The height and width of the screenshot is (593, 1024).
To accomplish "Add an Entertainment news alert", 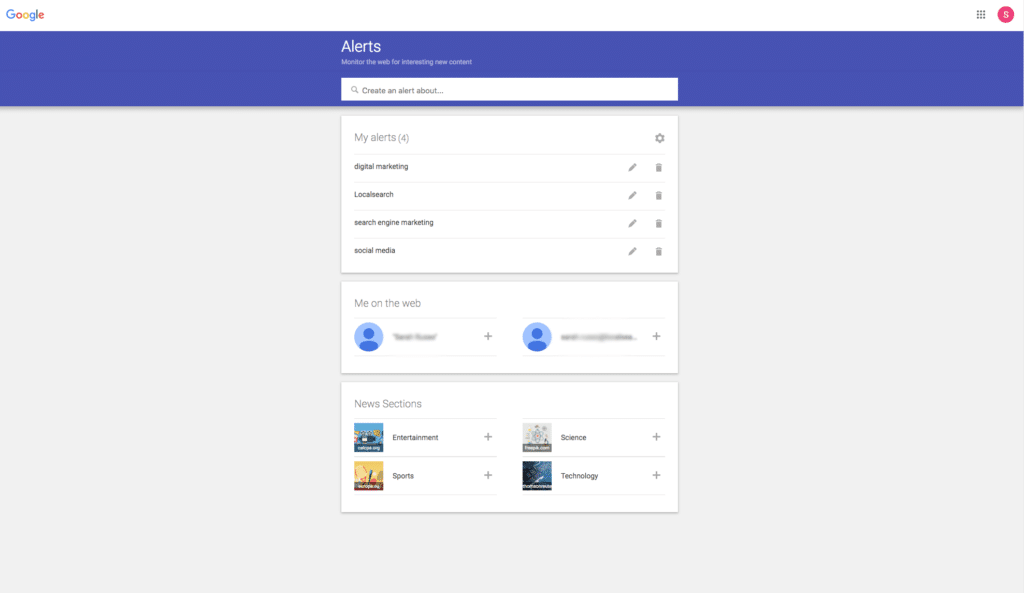I will click(488, 437).
